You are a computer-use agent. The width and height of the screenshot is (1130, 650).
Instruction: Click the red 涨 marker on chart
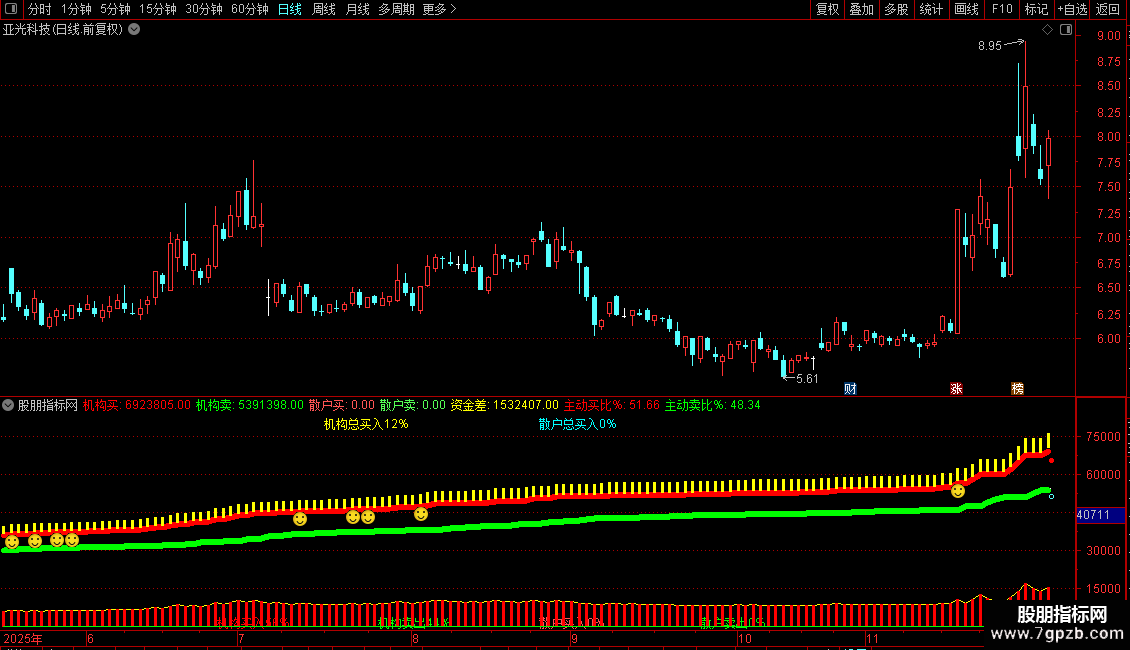pyautogui.click(x=956, y=389)
